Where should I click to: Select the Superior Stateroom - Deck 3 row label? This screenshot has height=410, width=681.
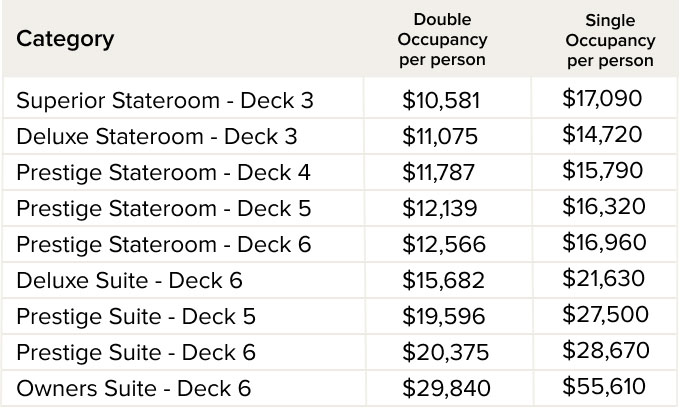tap(165, 100)
